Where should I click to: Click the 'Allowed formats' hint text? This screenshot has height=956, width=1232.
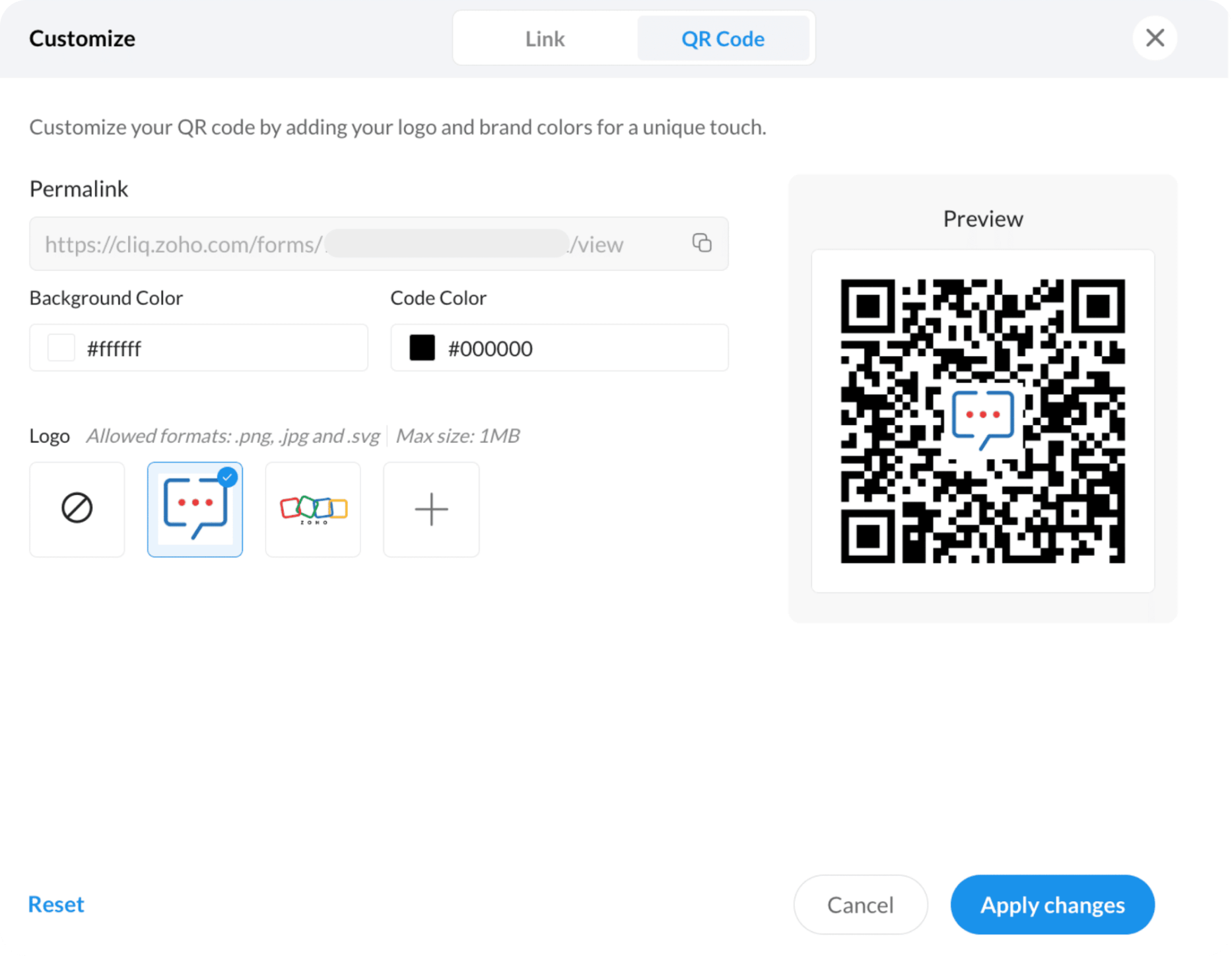(233, 436)
